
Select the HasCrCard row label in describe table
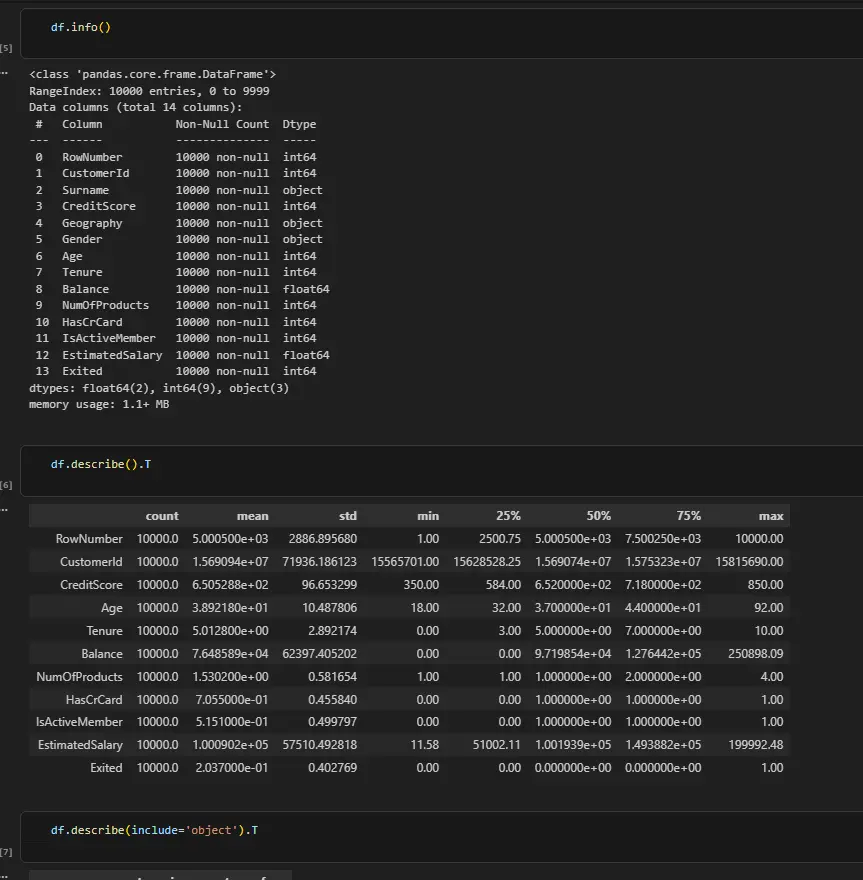[94, 700]
